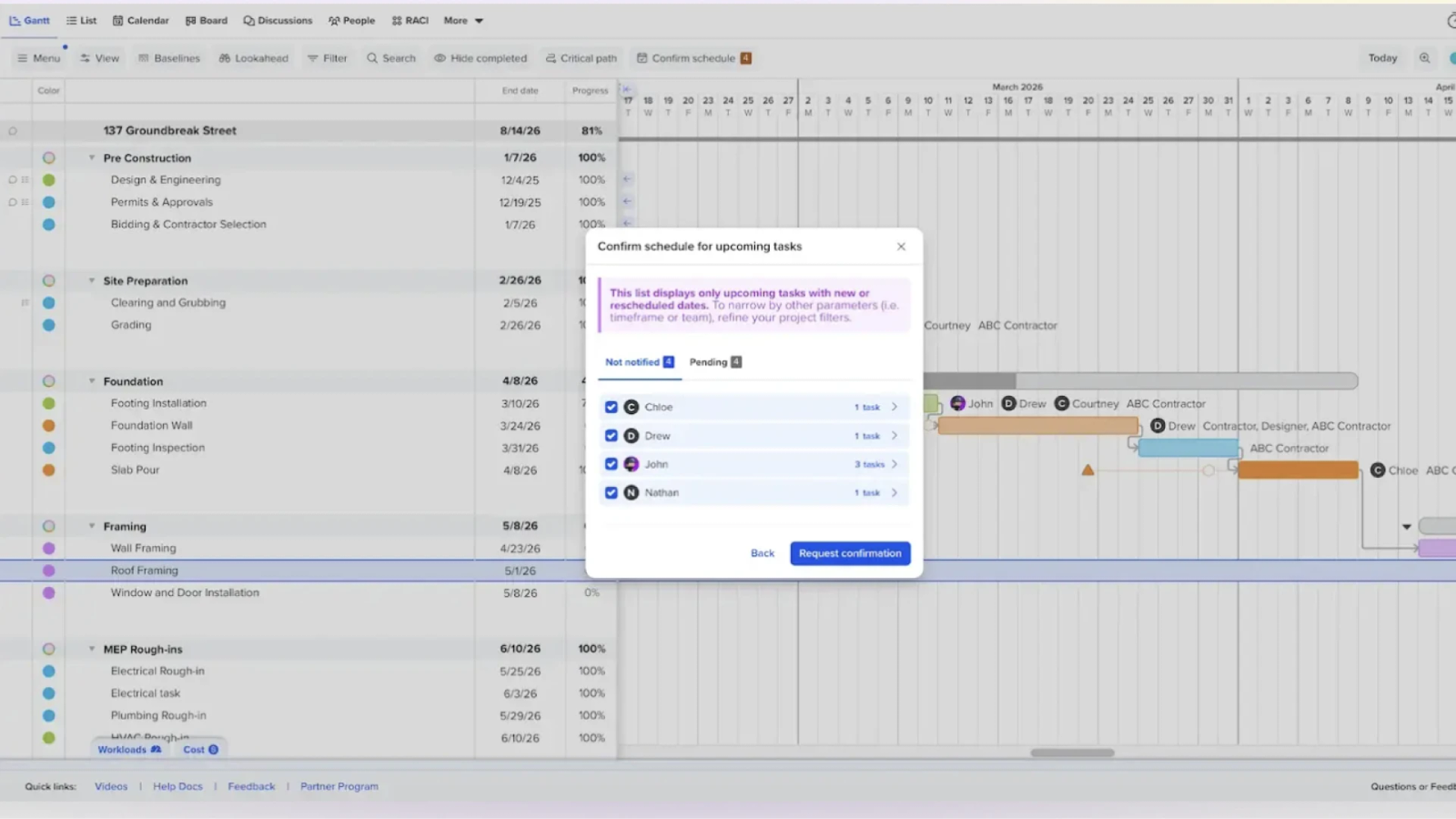Collapse the Site Preparation group

(92, 280)
